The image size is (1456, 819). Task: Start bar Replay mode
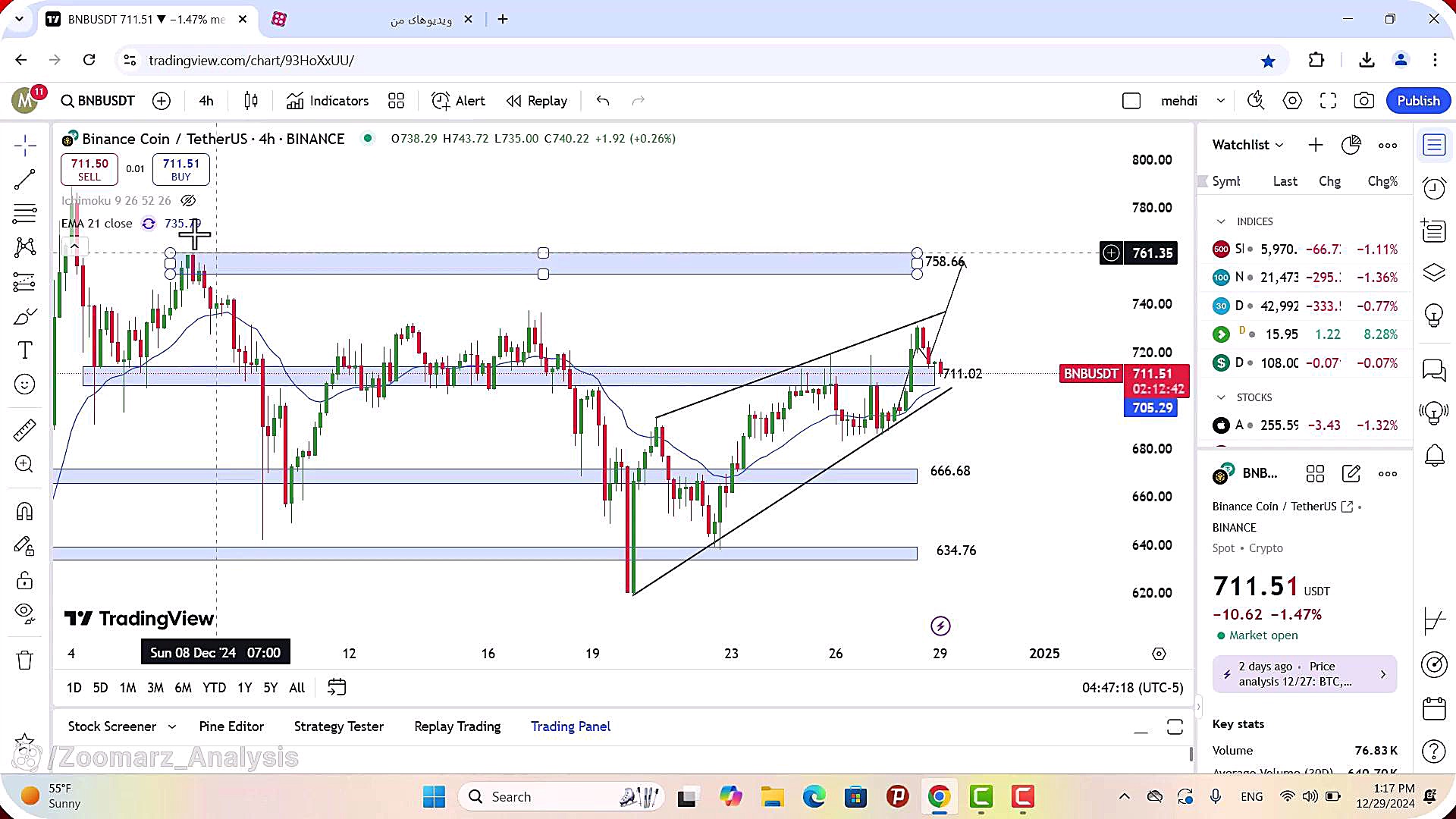(x=537, y=101)
